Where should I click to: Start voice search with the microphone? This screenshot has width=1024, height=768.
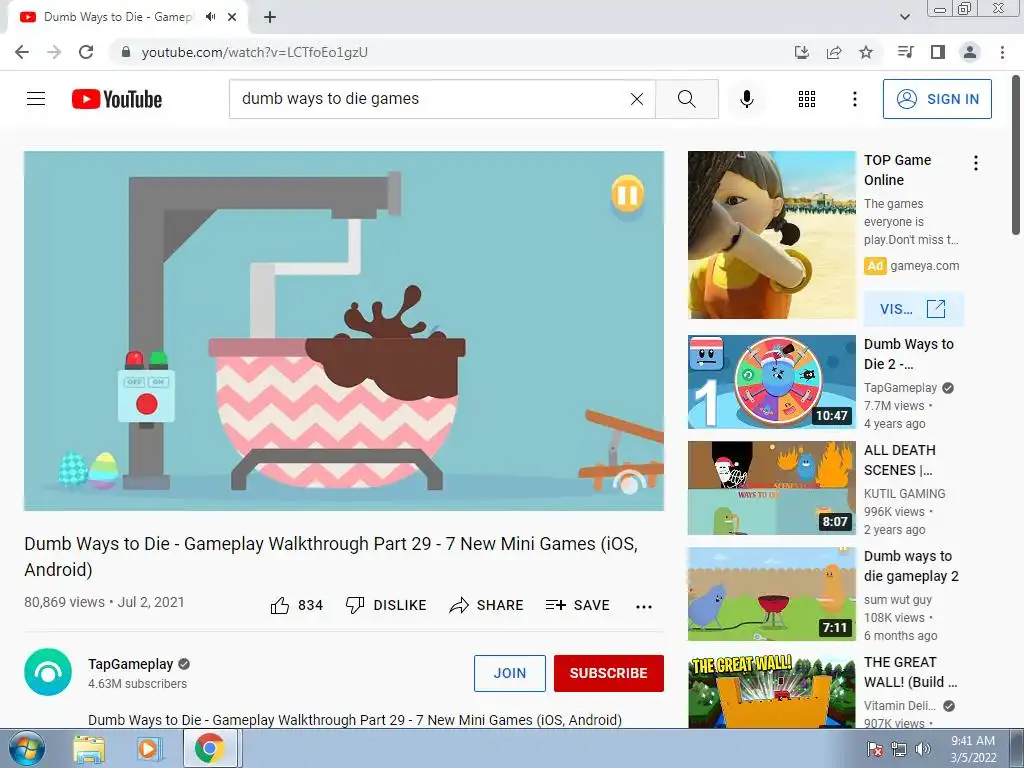pyautogui.click(x=746, y=99)
